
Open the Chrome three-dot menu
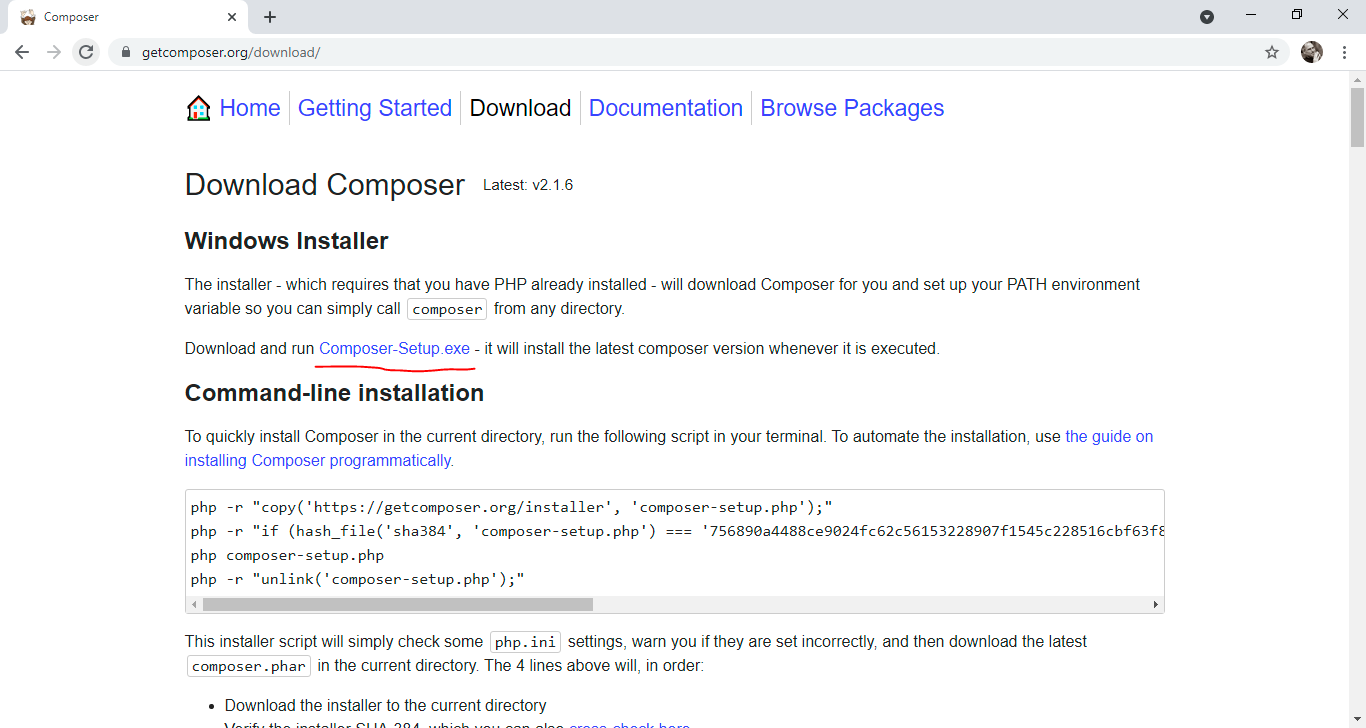click(1344, 52)
